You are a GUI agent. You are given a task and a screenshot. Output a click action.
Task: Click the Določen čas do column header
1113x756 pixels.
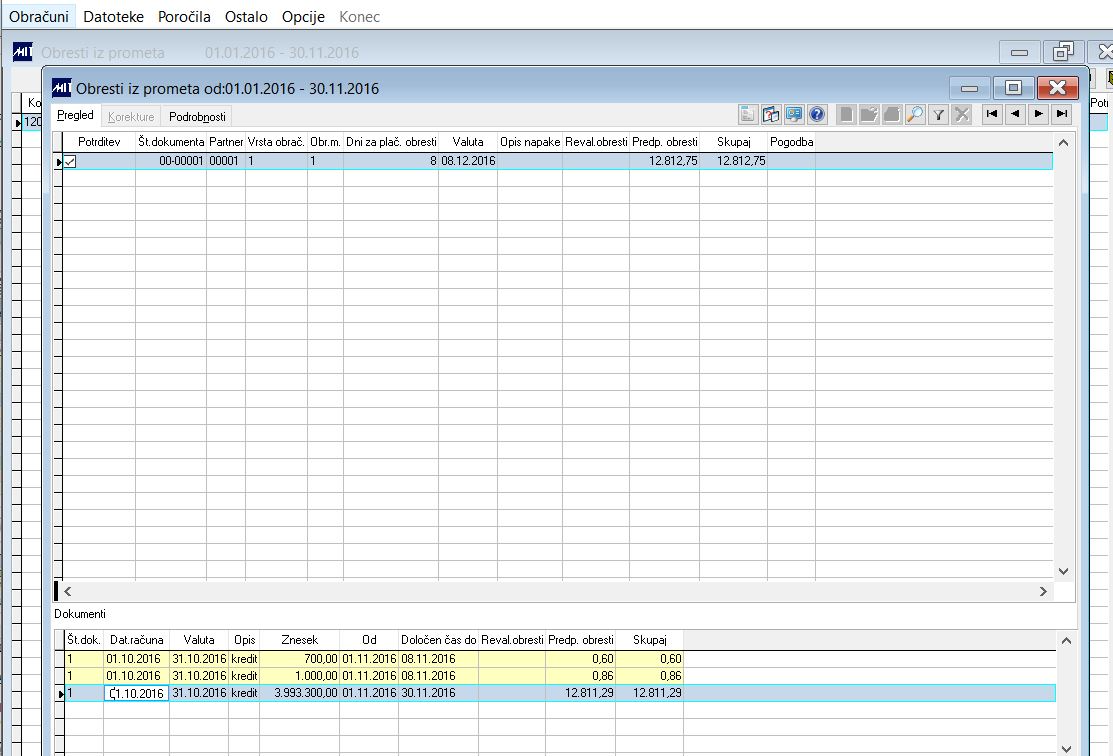pos(439,640)
